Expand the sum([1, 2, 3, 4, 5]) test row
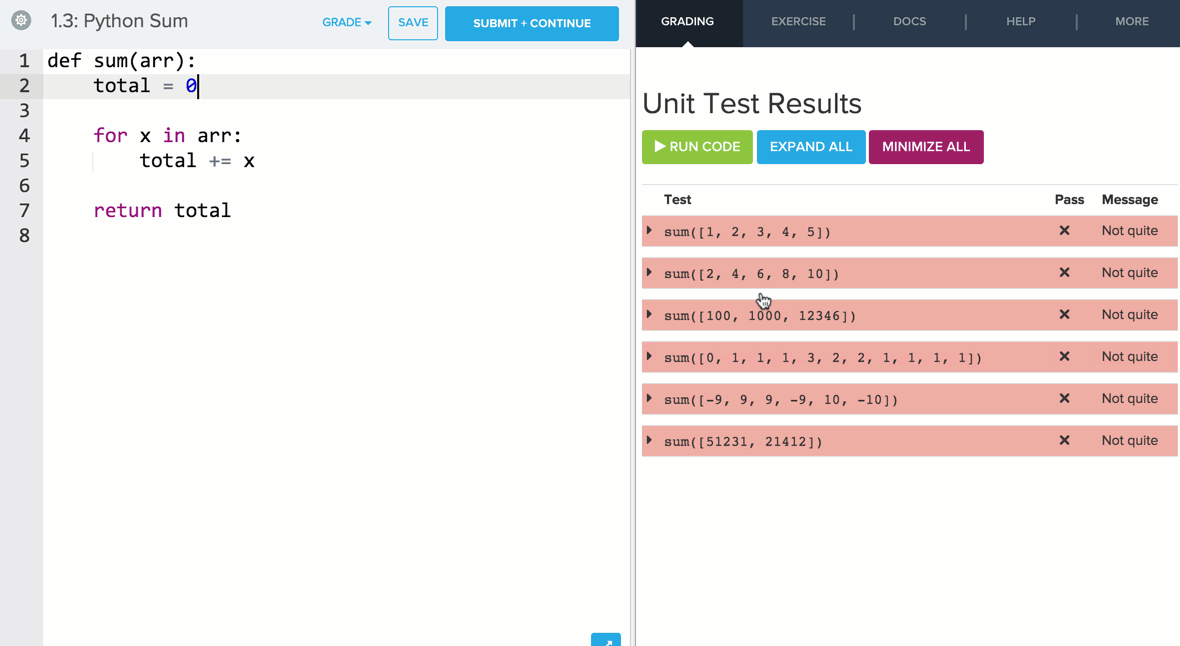1180x646 pixels. click(650, 231)
